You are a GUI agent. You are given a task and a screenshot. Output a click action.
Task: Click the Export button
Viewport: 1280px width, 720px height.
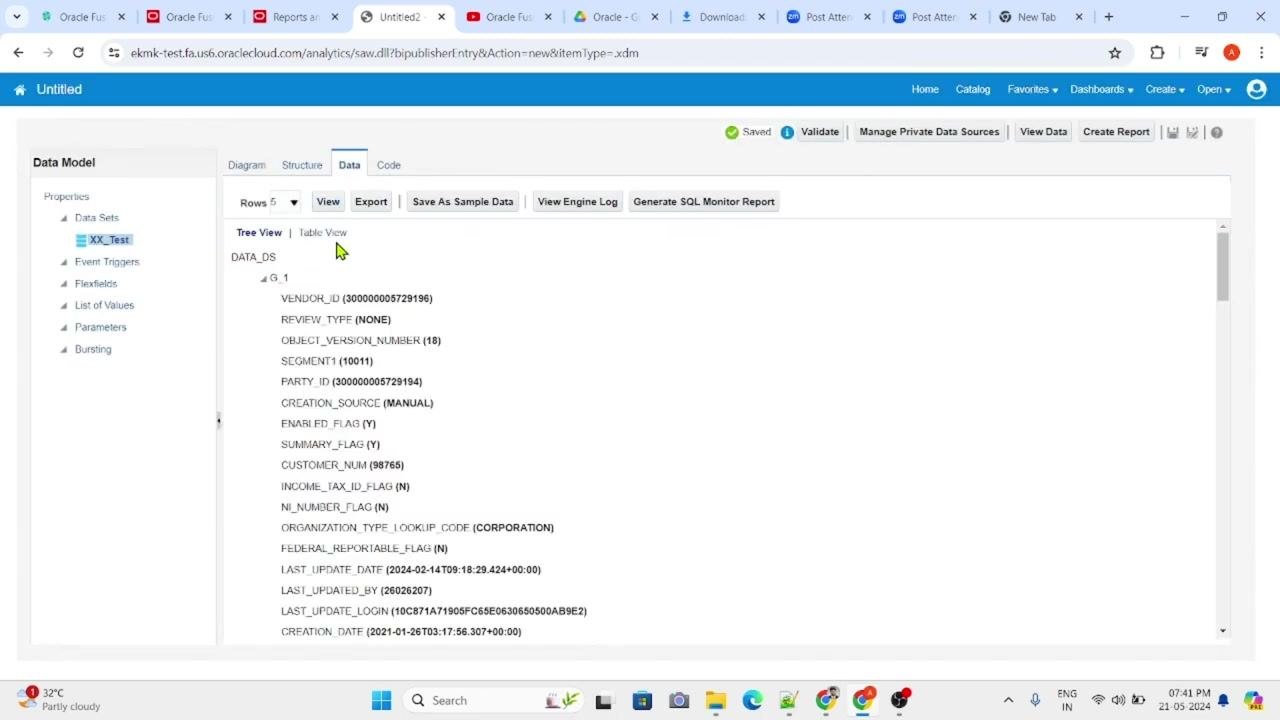tap(371, 202)
